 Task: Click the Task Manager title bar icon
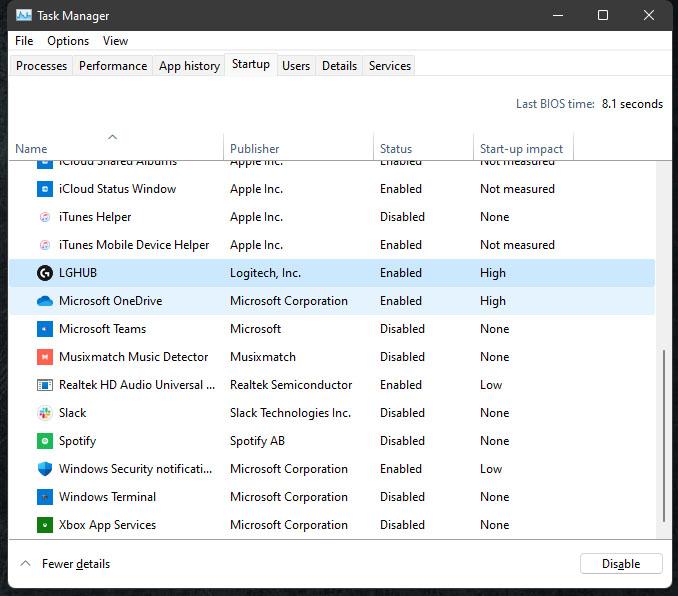point(24,16)
